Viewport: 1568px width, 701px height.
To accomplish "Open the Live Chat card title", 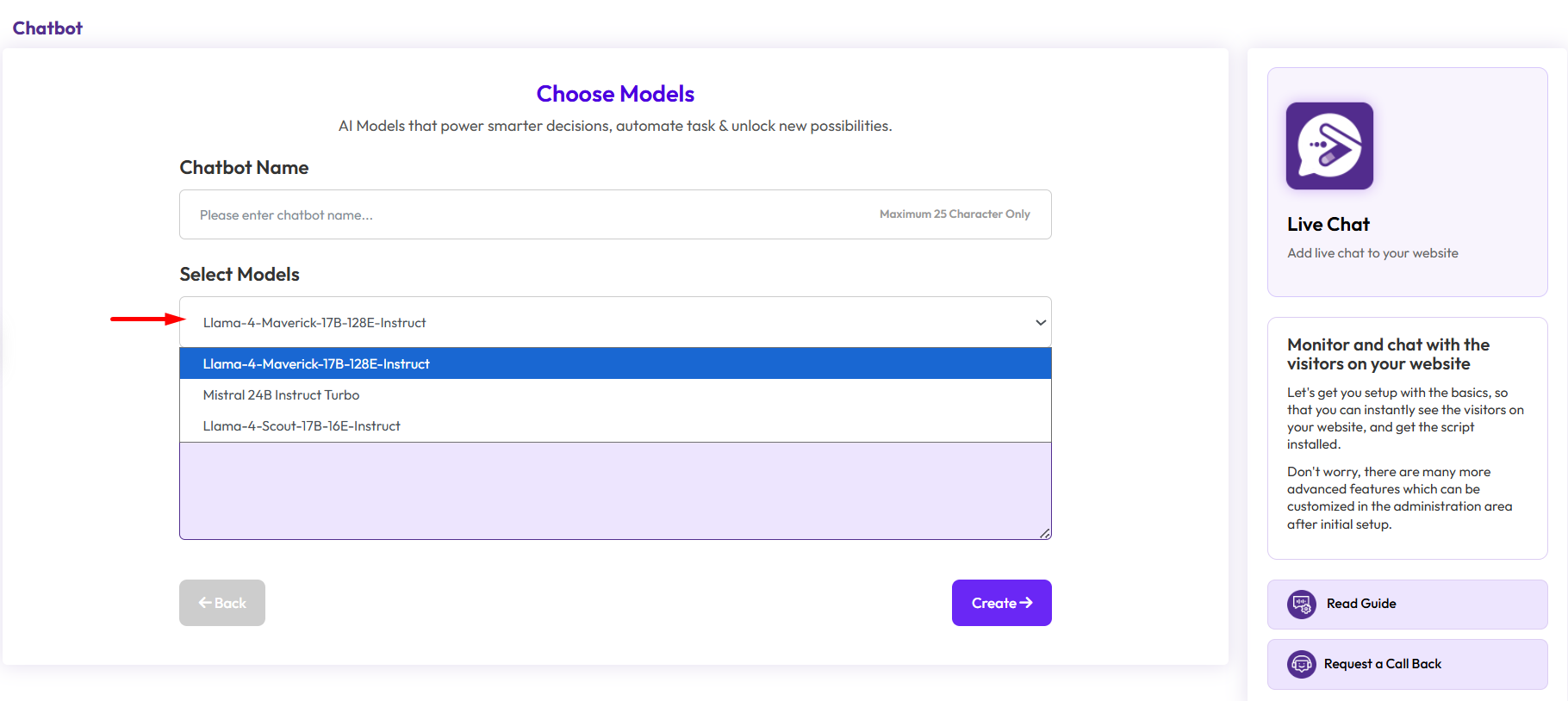I will point(1328,224).
